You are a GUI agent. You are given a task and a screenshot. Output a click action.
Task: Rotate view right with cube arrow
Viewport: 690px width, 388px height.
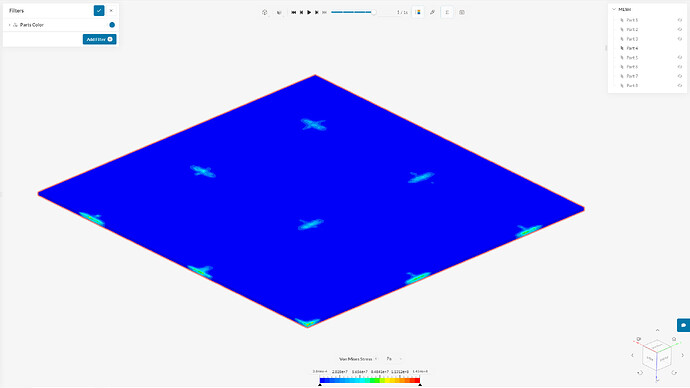pyautogui.click(x=683, y=355)
